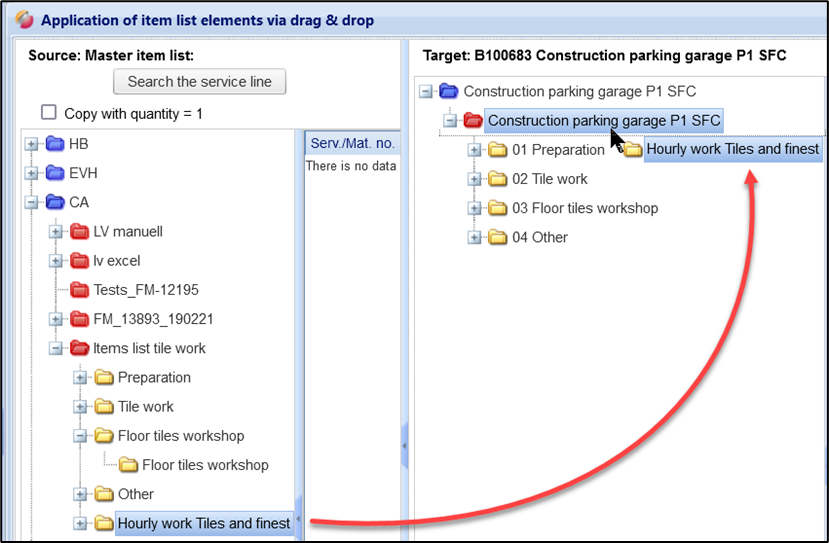Collapse the CA tree node
The width and height of the screenshot is (829, 543).
(x=32, y=202)
